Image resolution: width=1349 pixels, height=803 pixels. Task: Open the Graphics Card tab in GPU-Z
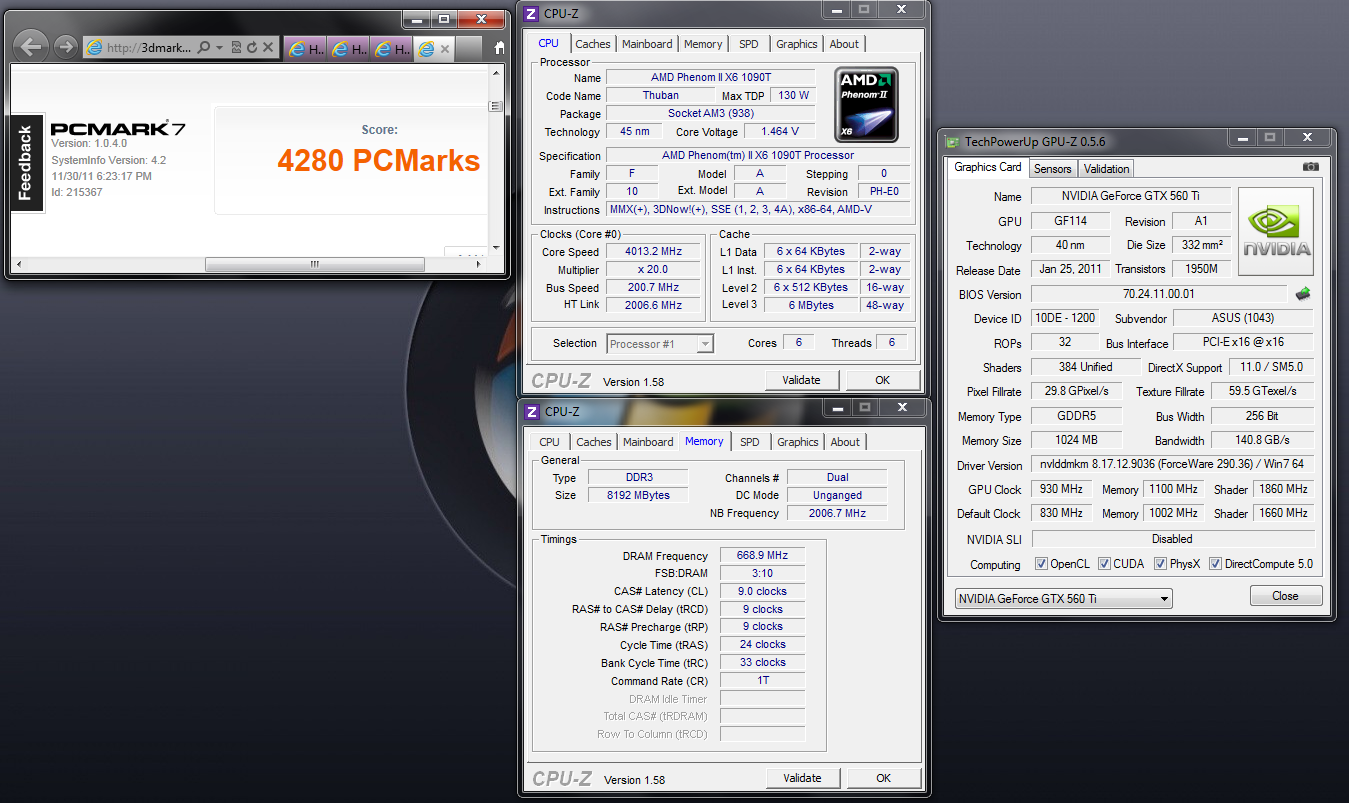coord(988,168)
